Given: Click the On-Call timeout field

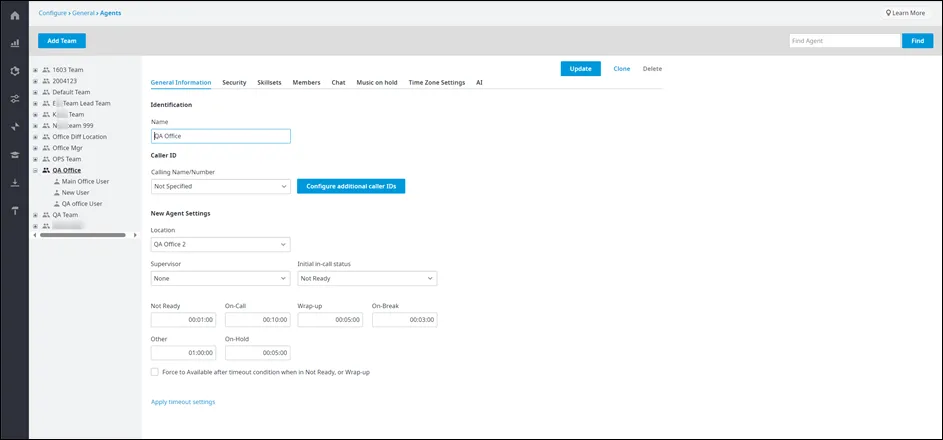Looking at the screenshot, I should (x=258, y=320).
